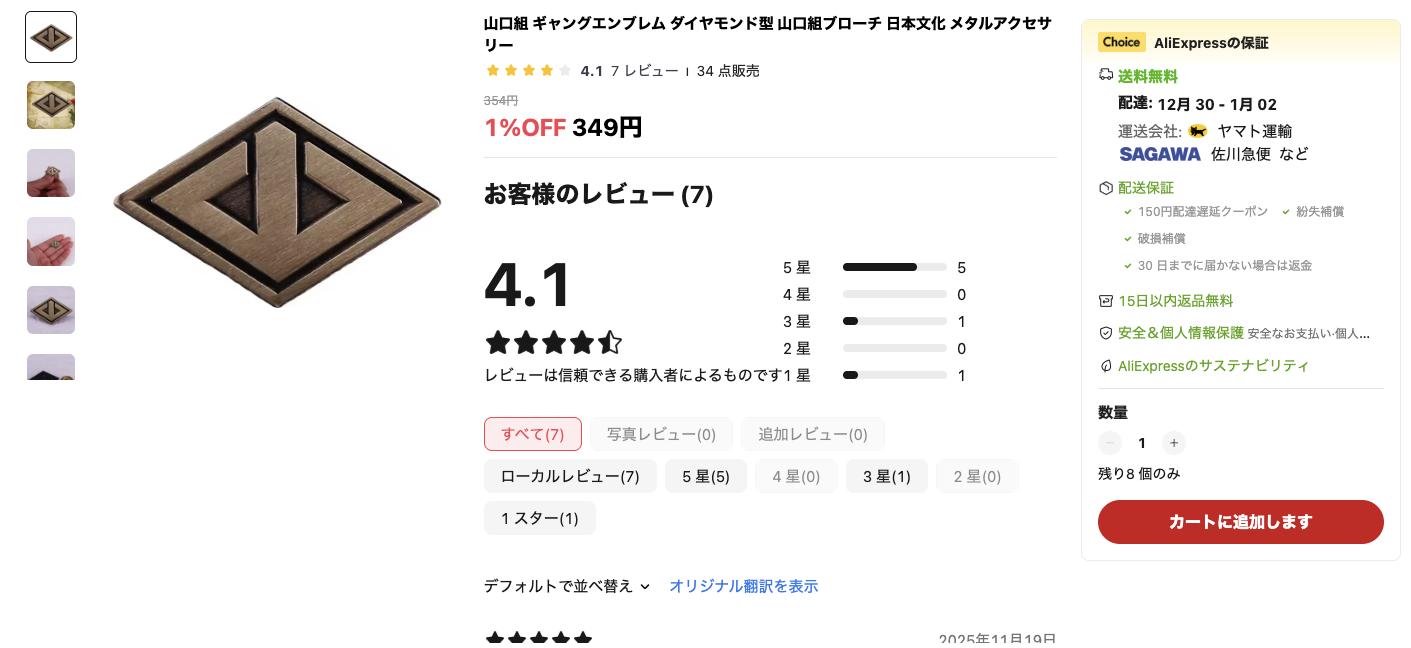Click the security shield icon
This screenshot has width=1411, height=648.
coord(1106,333)
